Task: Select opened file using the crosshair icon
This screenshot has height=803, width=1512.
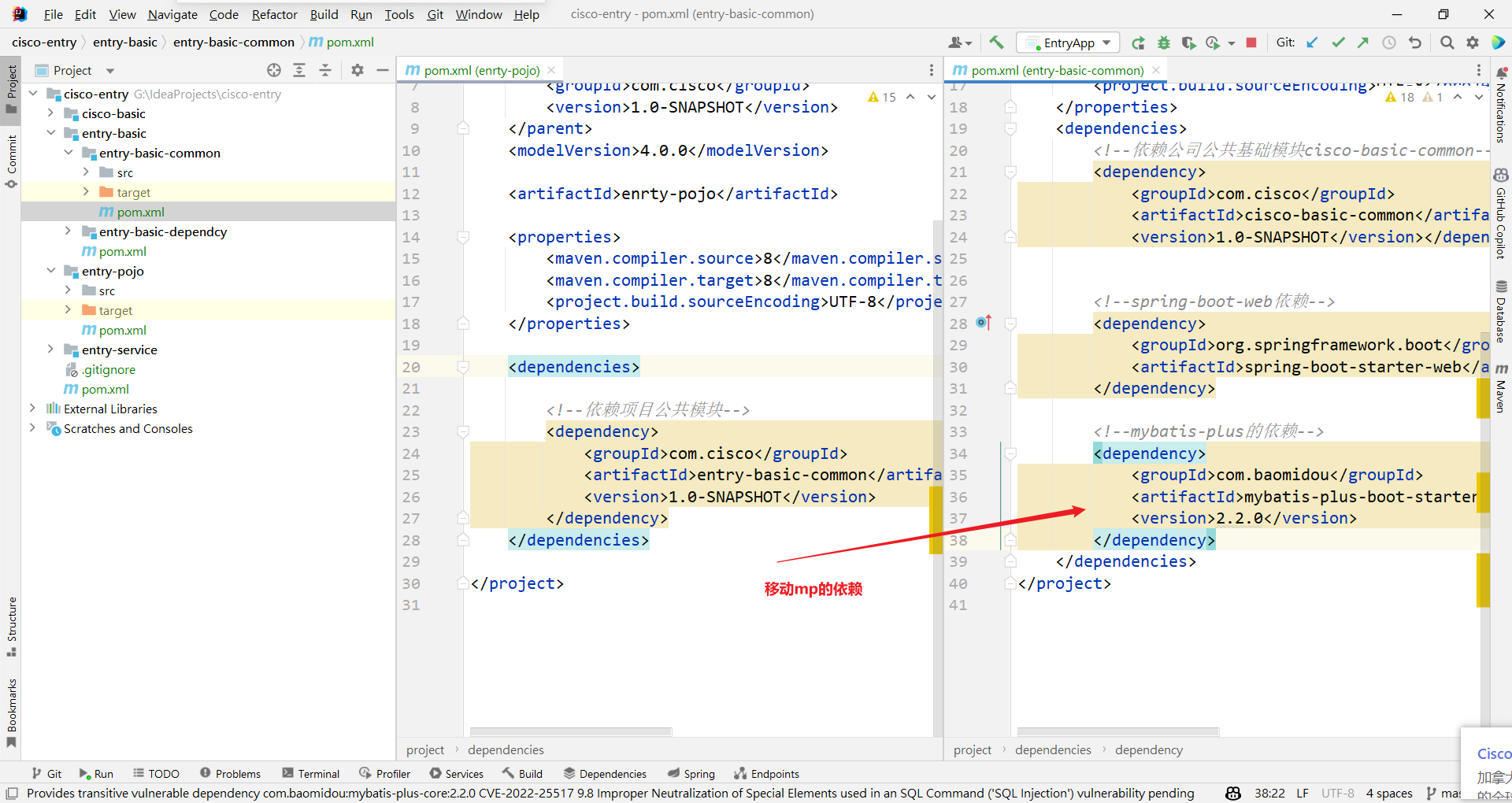Action: (273, 70)
